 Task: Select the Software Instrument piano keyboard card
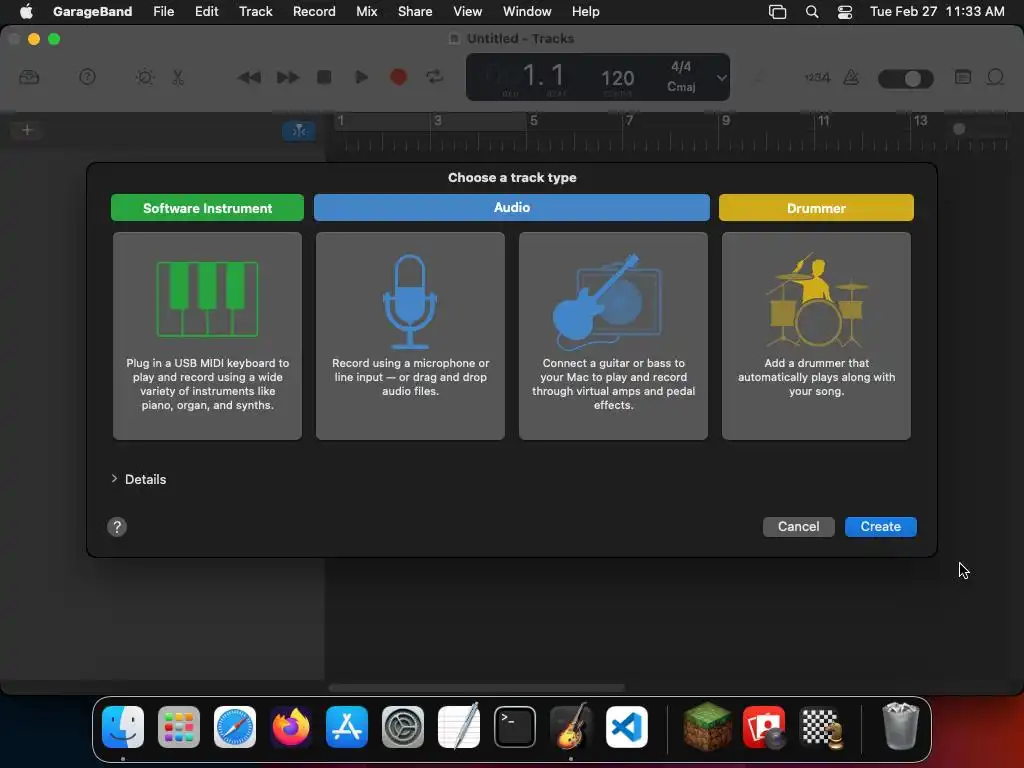click(207, 336)
